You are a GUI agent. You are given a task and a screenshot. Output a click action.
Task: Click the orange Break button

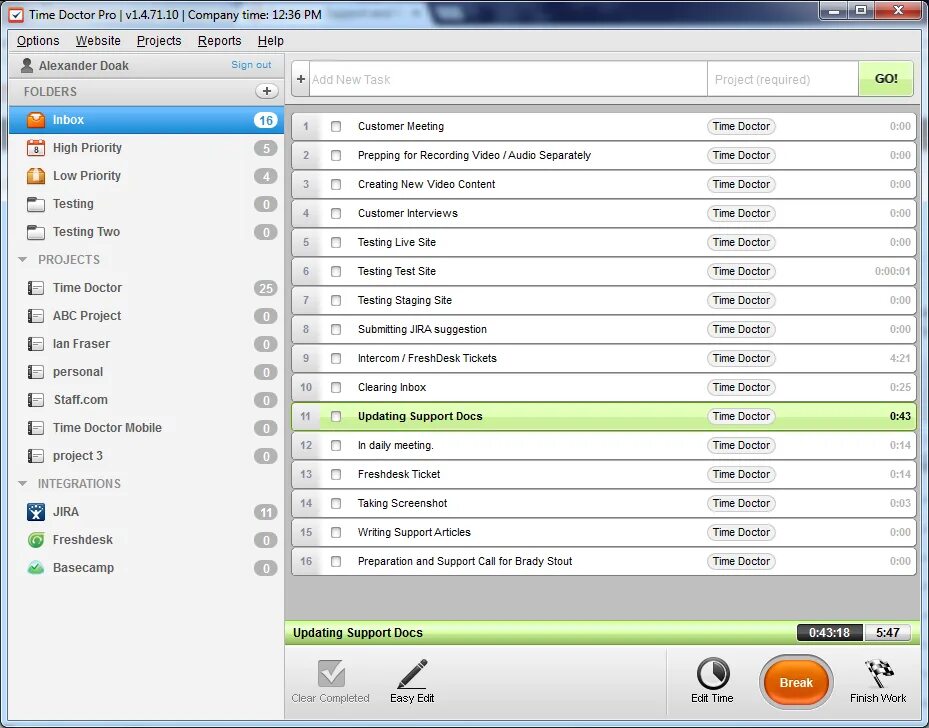(796, 682)
